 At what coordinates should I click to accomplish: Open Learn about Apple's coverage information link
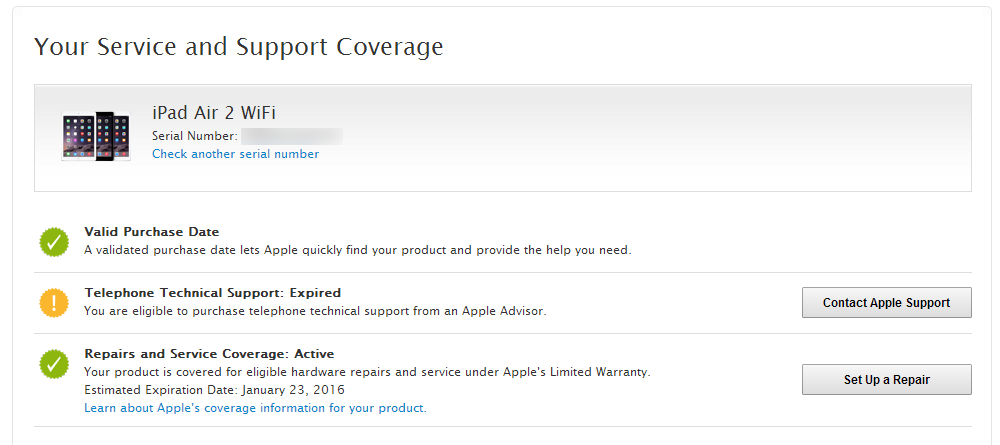[x=255, y=408]
